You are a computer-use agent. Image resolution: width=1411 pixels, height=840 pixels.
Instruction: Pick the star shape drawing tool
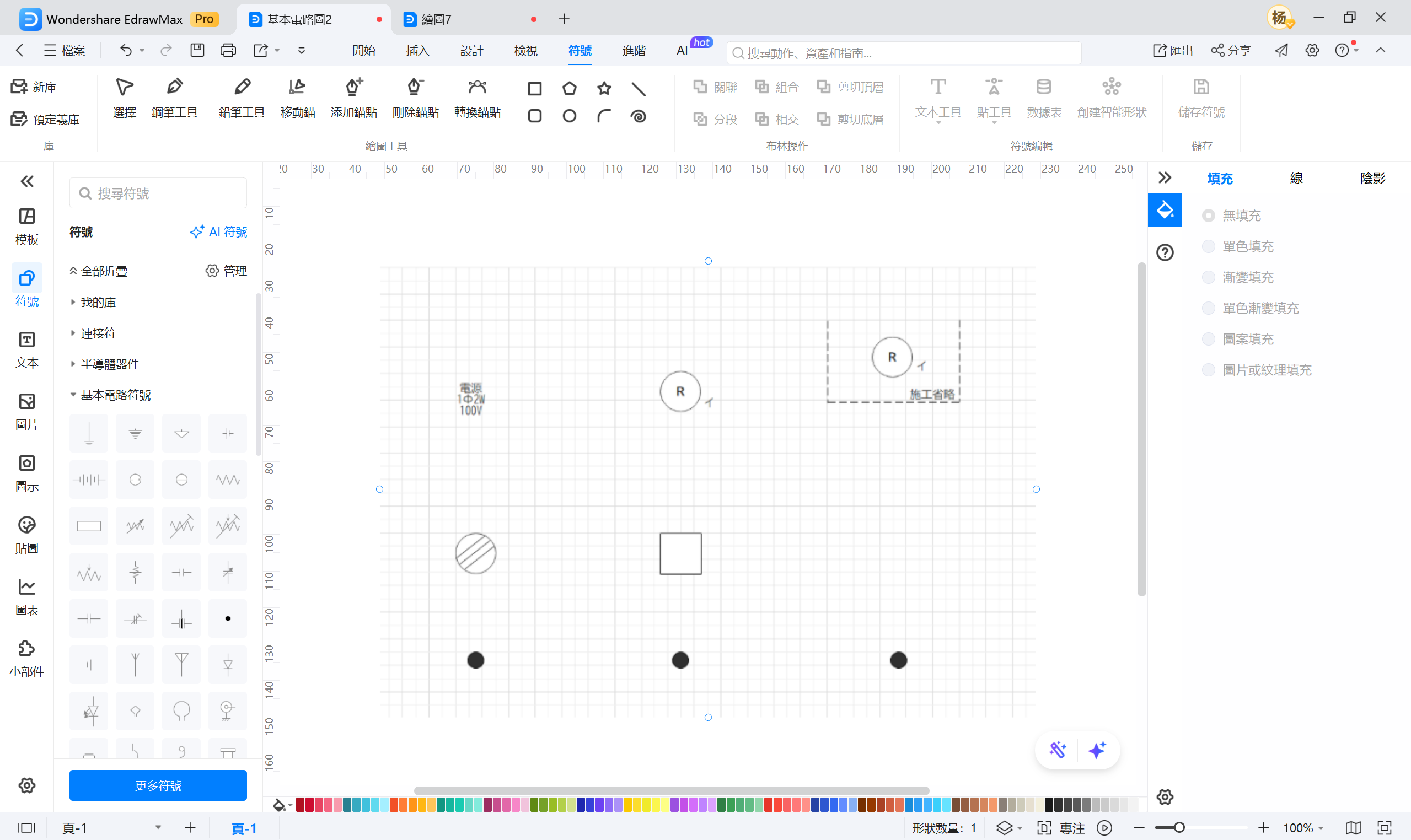click(x=604, y=88)
